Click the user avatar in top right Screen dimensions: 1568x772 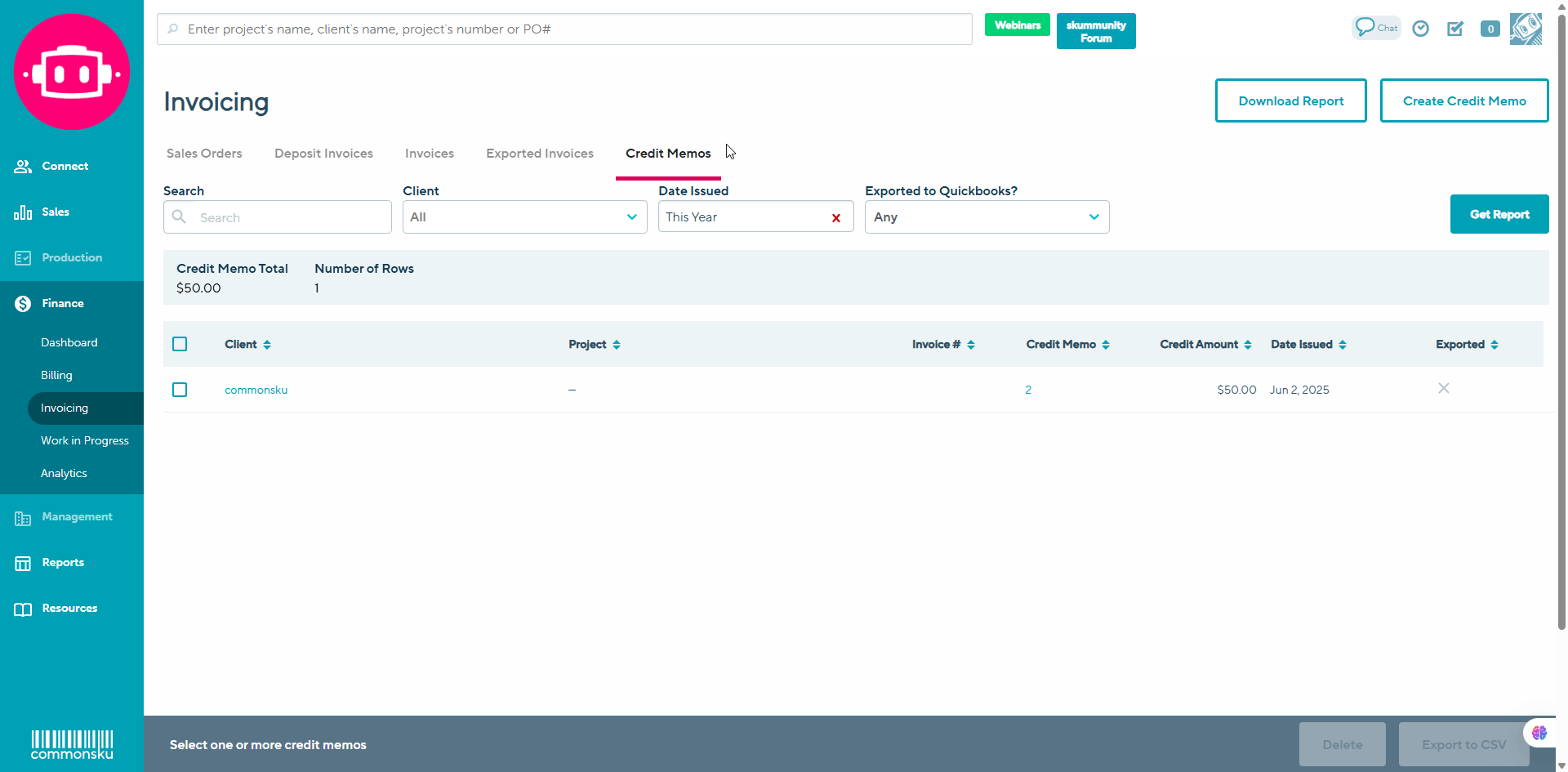pyautogui.click(x=1526, y=29)
